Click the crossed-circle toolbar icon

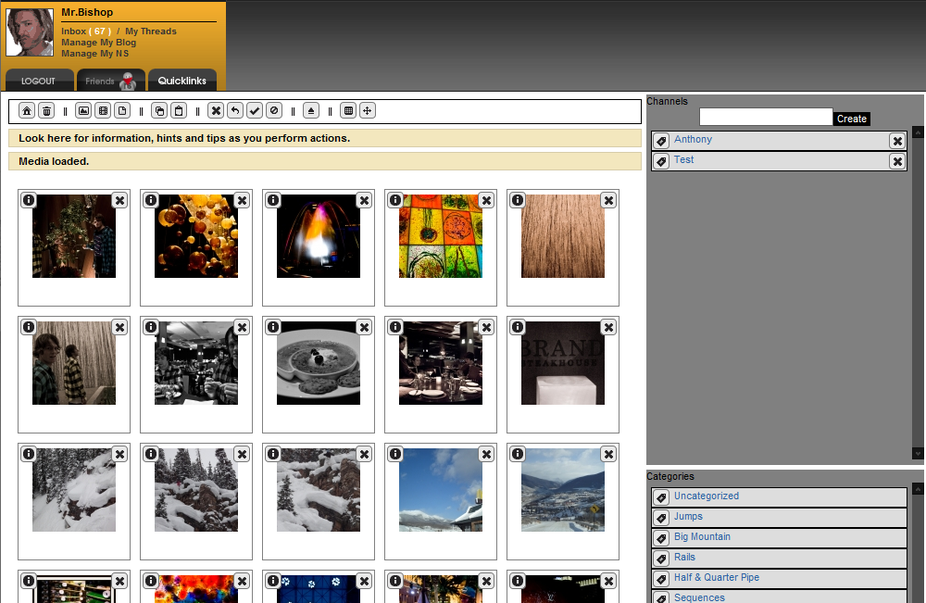click(274, 110)
